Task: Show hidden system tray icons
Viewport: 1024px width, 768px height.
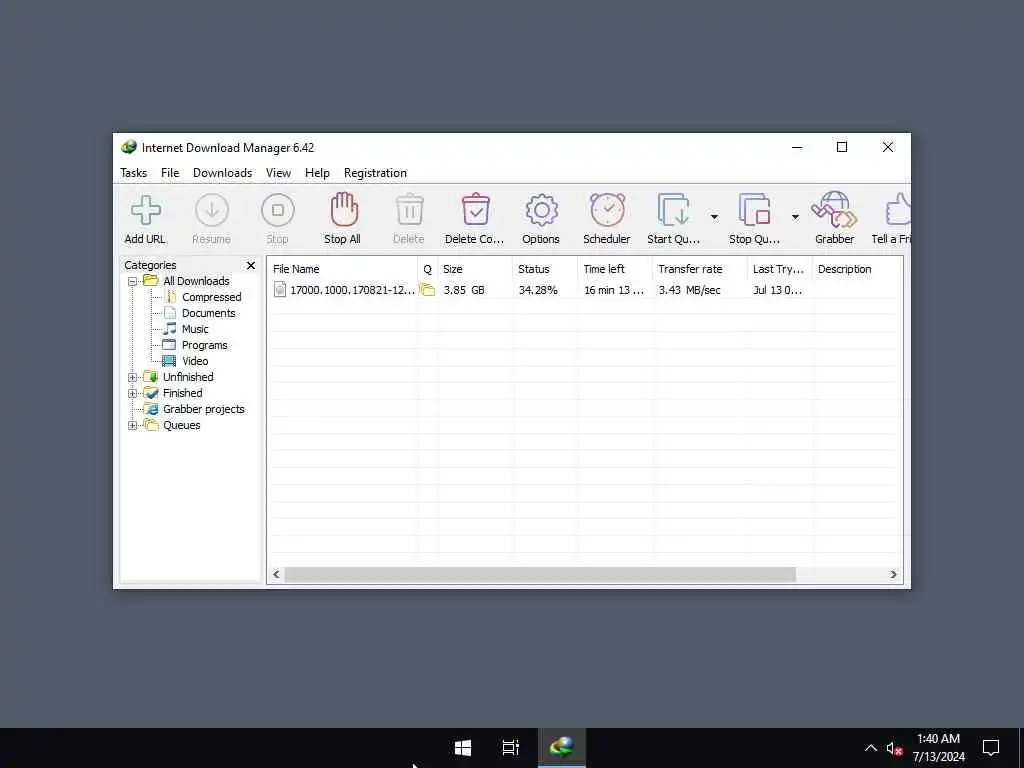Action: (x=871, y=748)
